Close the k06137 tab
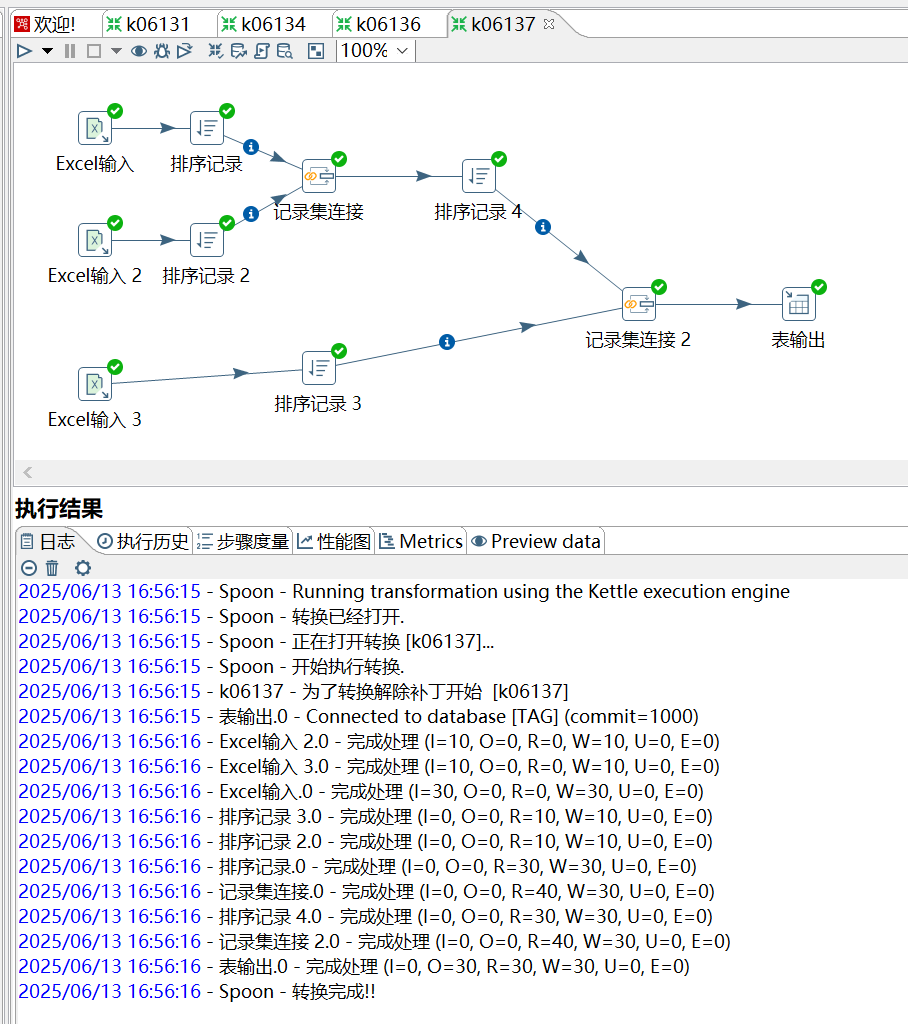The width and height of the screenshot is (908, 1024). tap(549, 24)
